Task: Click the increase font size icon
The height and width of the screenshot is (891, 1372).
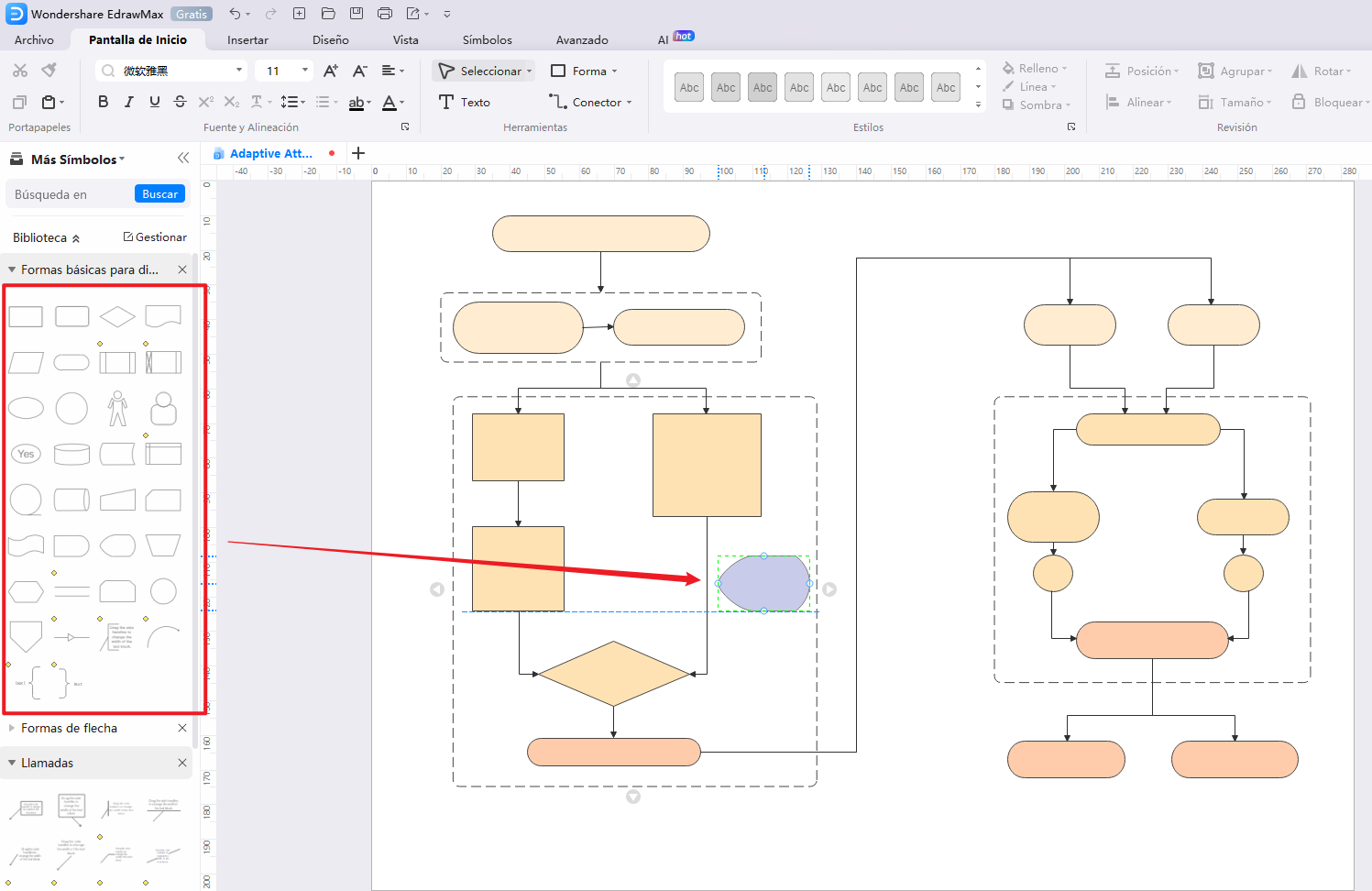Action: click(330, 70)
